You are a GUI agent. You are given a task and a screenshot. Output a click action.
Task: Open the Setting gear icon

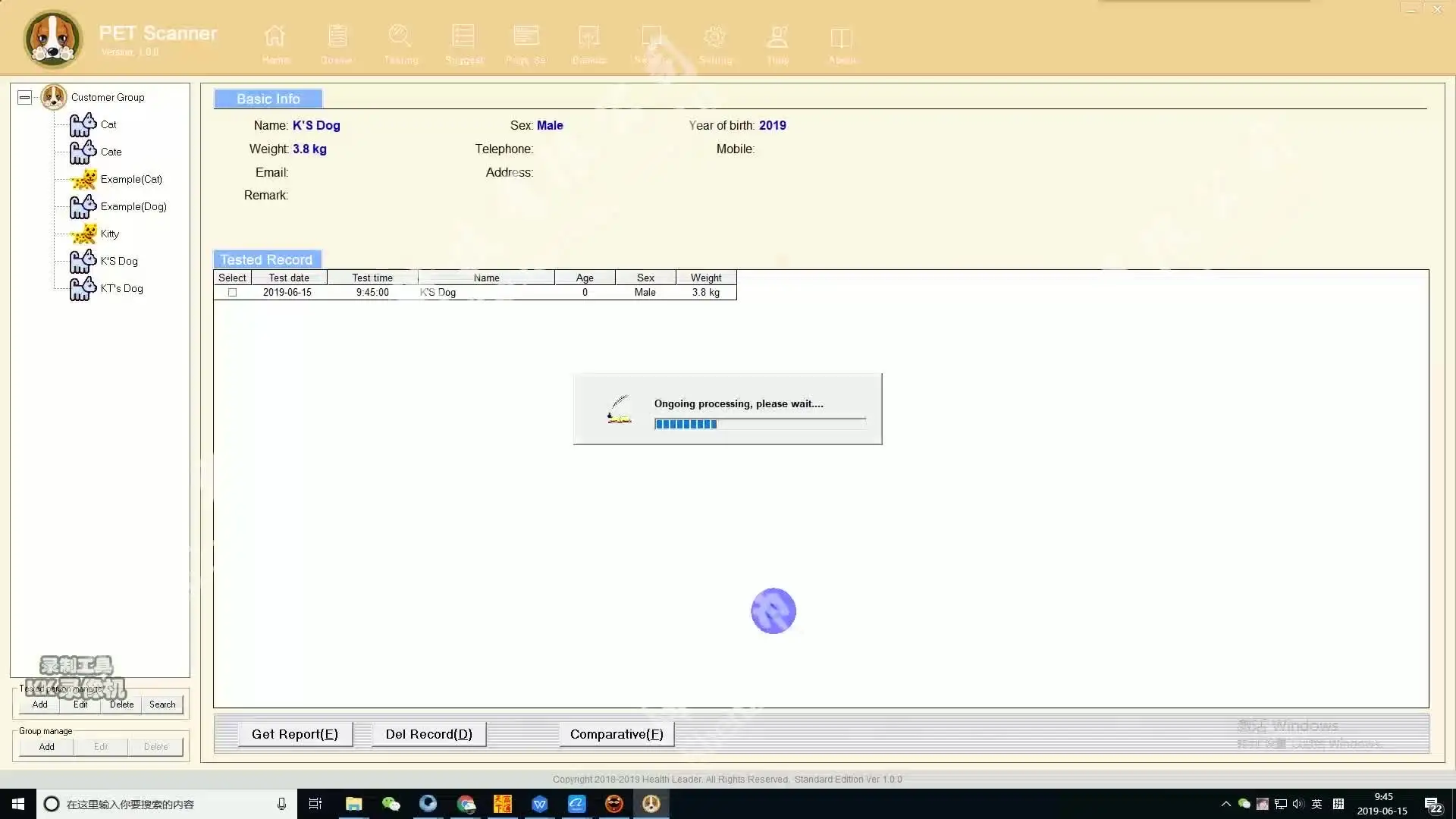pyautogui.click(x=714, y=36)
